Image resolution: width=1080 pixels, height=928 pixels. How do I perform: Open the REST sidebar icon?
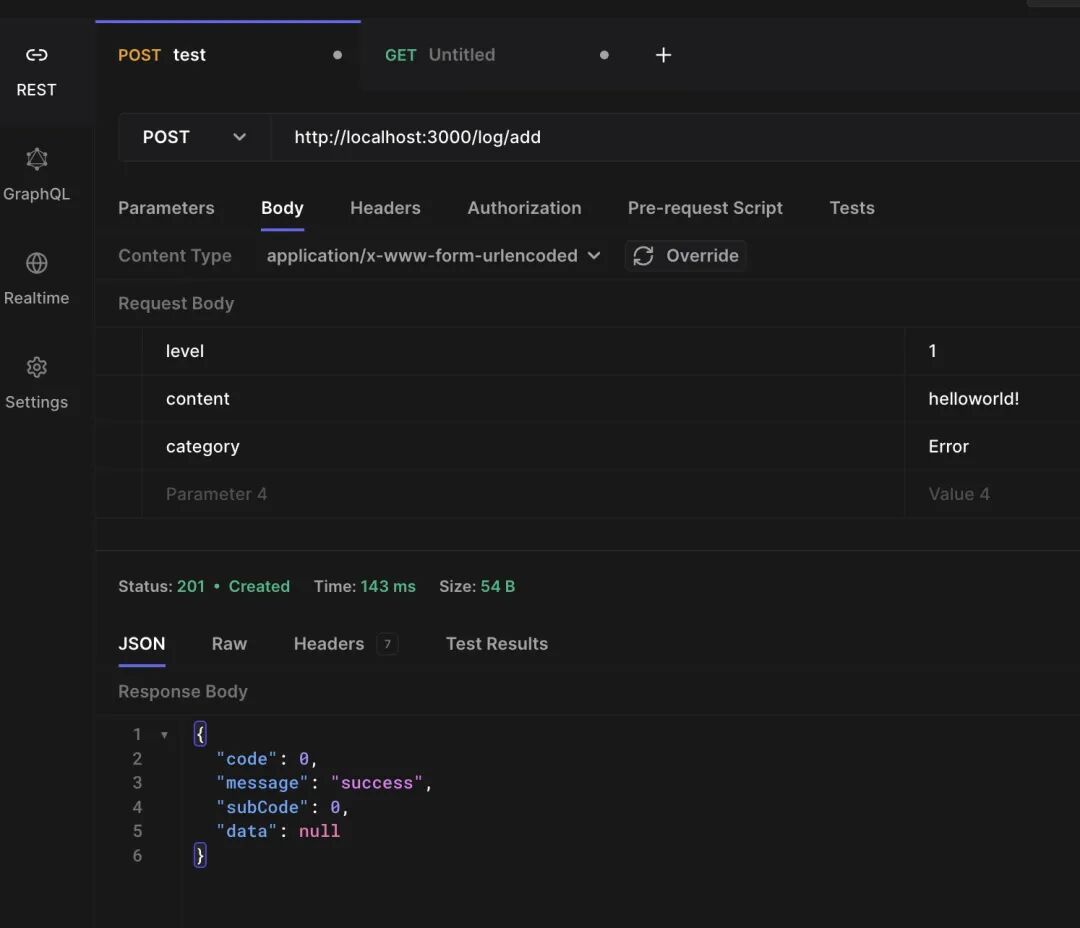(37, 55)
